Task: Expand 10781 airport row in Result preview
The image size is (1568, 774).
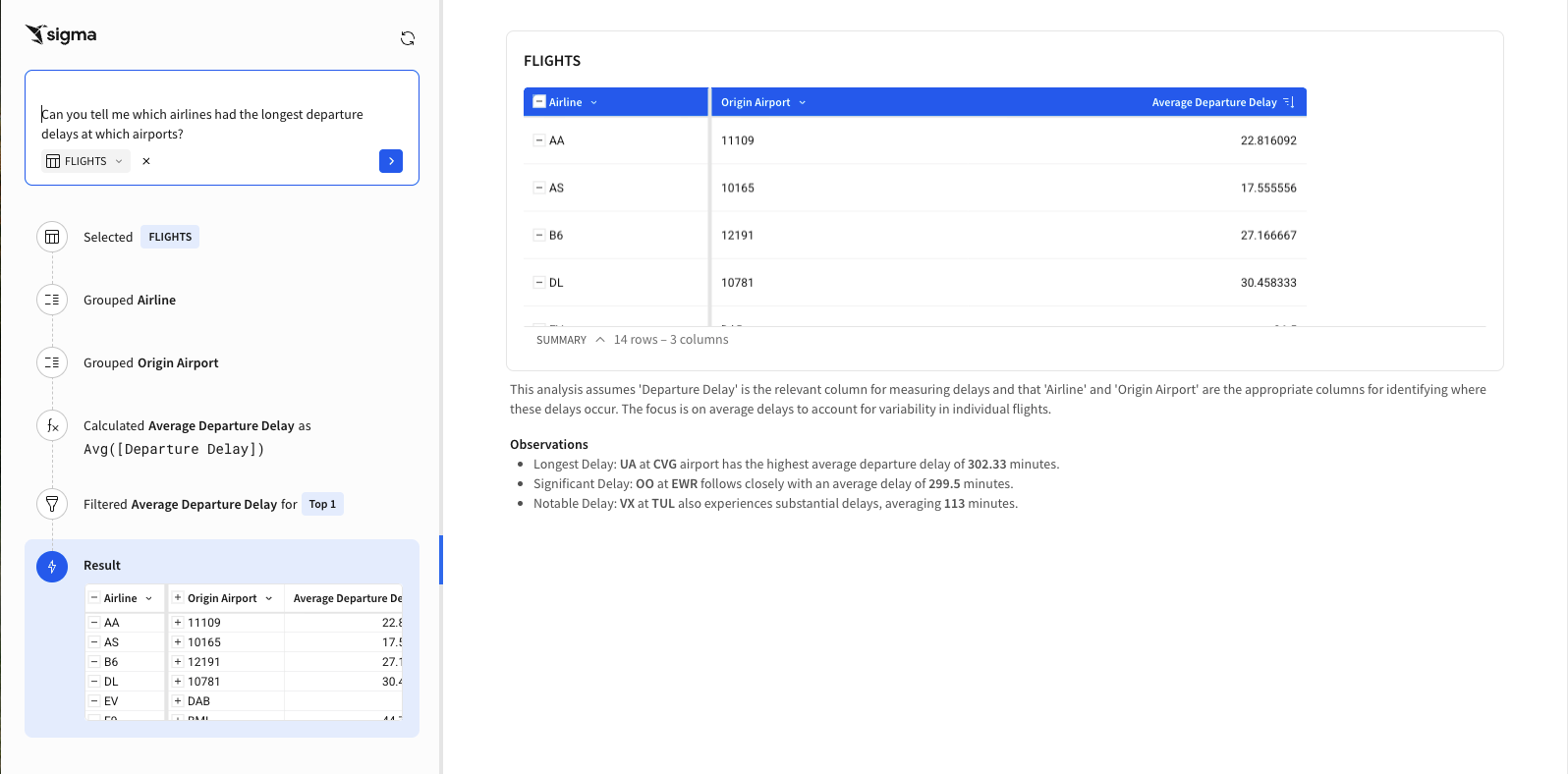Action: coord(178,681)
